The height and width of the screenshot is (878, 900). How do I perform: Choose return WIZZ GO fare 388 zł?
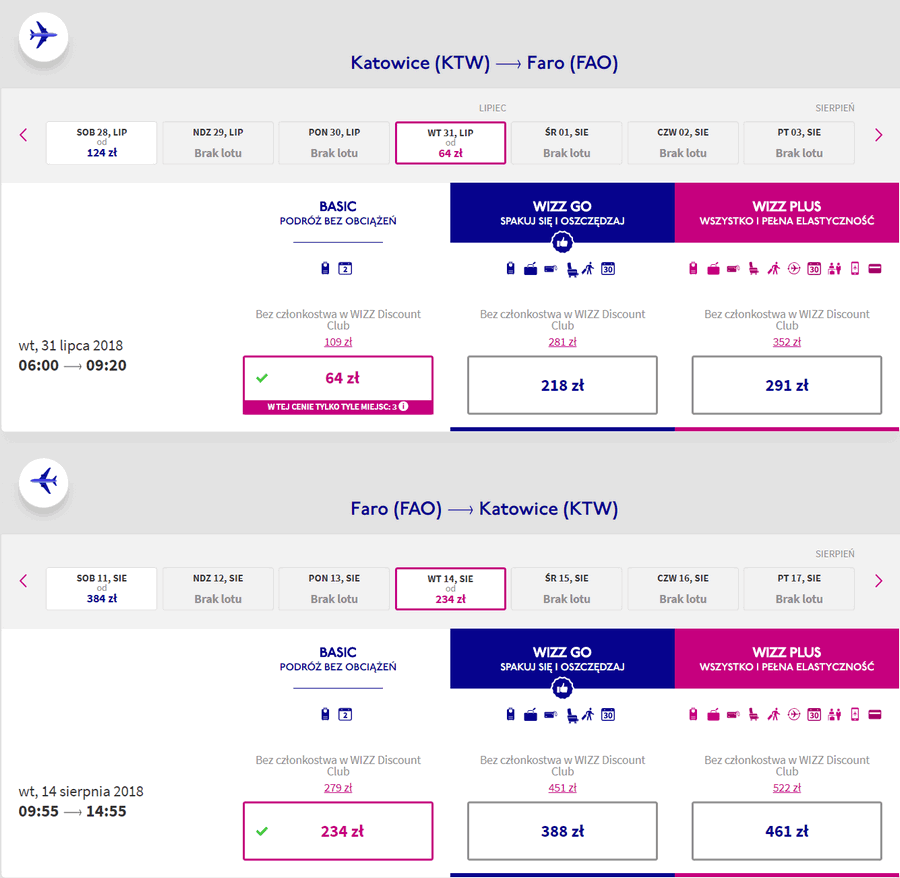(562, 831)
